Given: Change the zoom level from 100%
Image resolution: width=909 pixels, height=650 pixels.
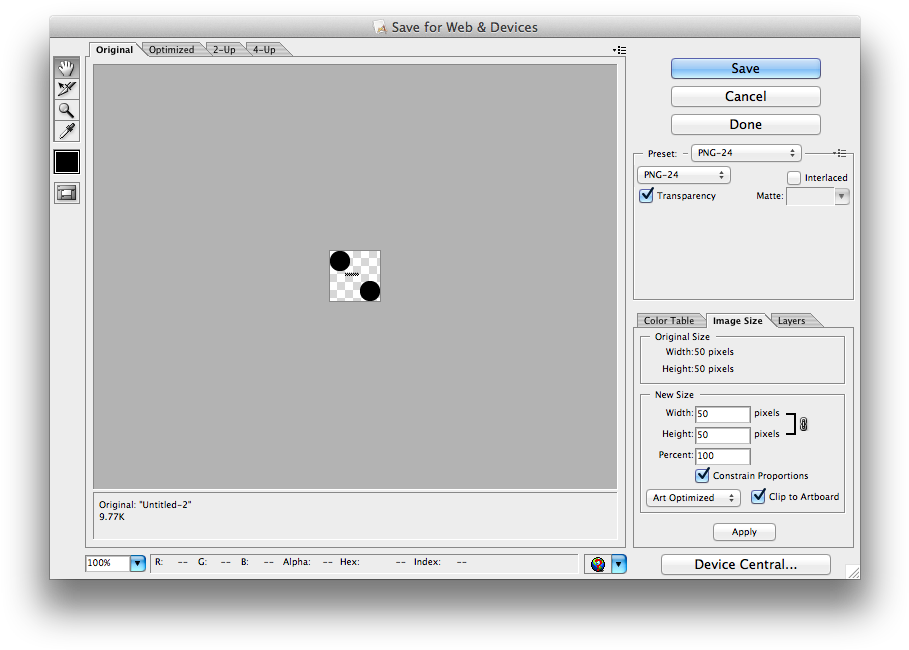Looking at the screenshot, I should (x=137, y=563).
